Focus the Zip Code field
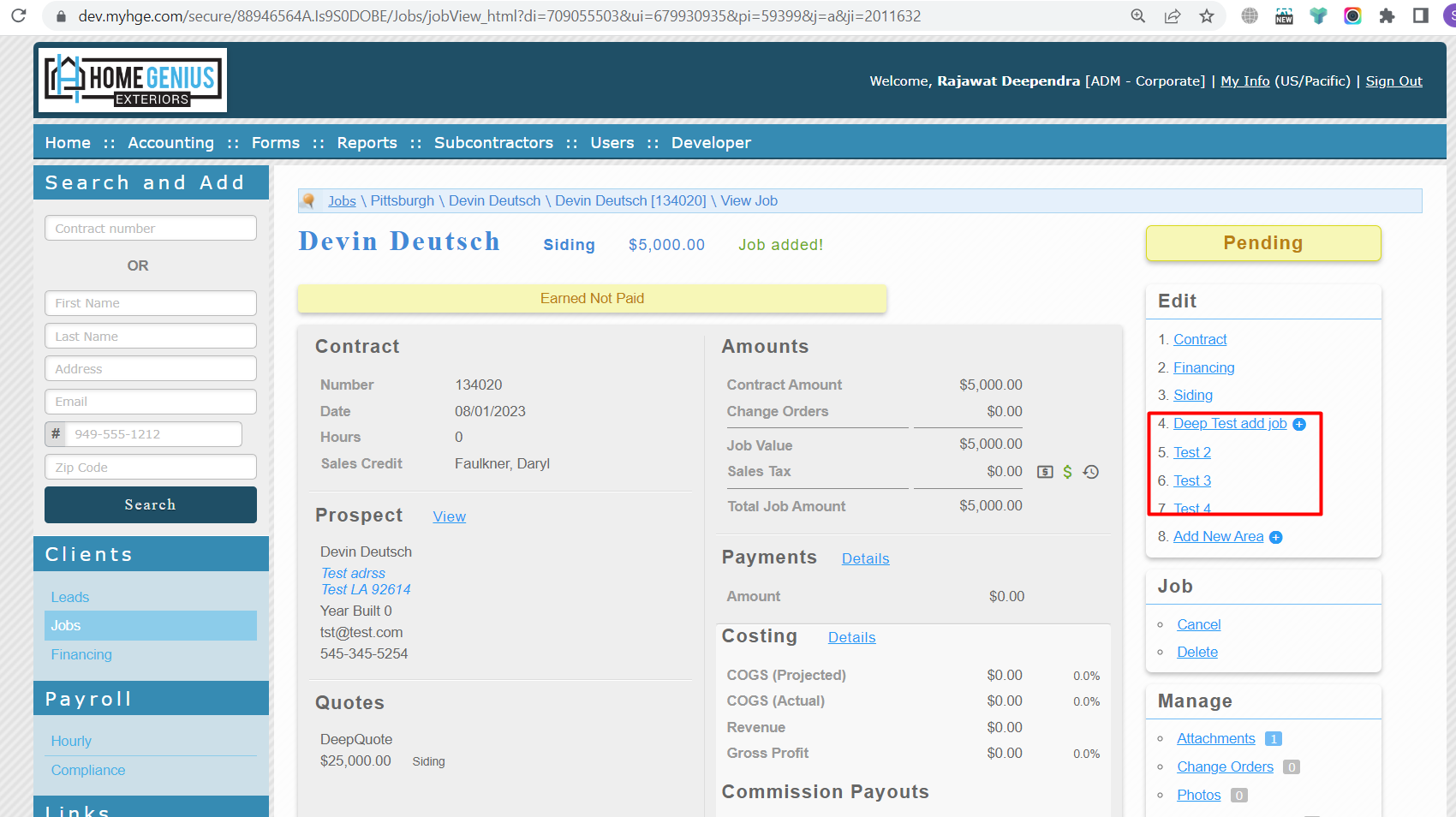The height and width of the screenshot is (817, 1456). 151,468
